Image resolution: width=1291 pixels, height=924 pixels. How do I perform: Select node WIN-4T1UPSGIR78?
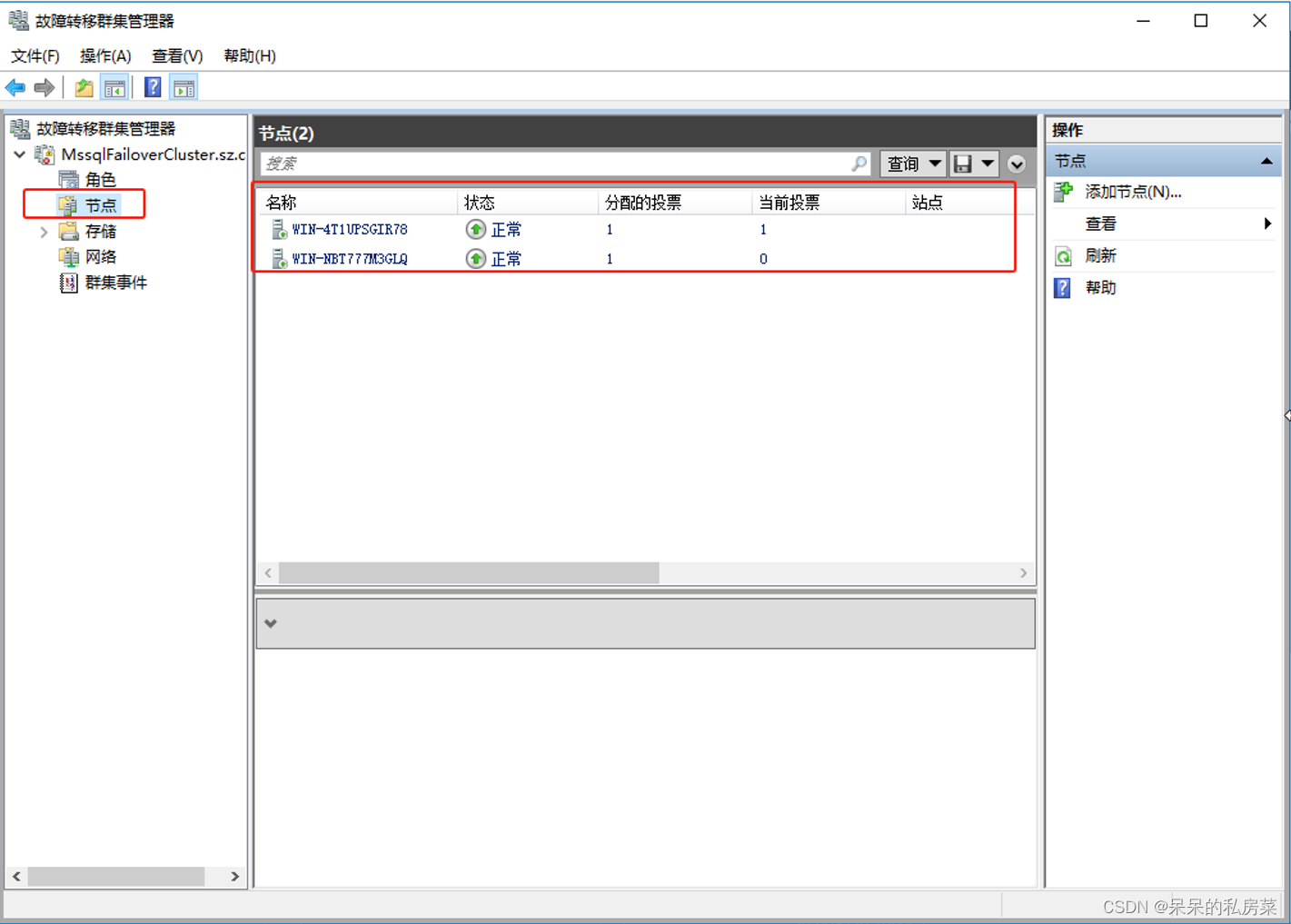350,230
